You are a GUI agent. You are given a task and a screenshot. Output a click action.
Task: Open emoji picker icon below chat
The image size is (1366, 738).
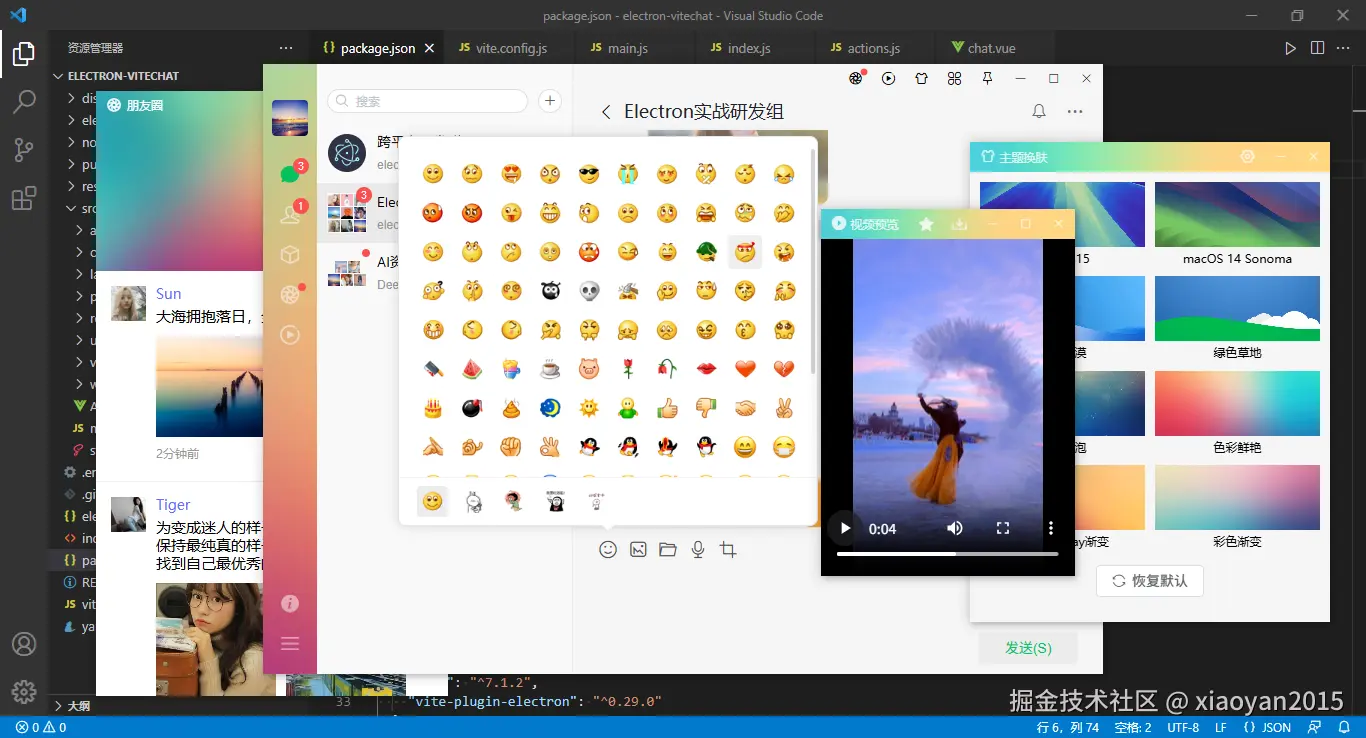point(608,549)
